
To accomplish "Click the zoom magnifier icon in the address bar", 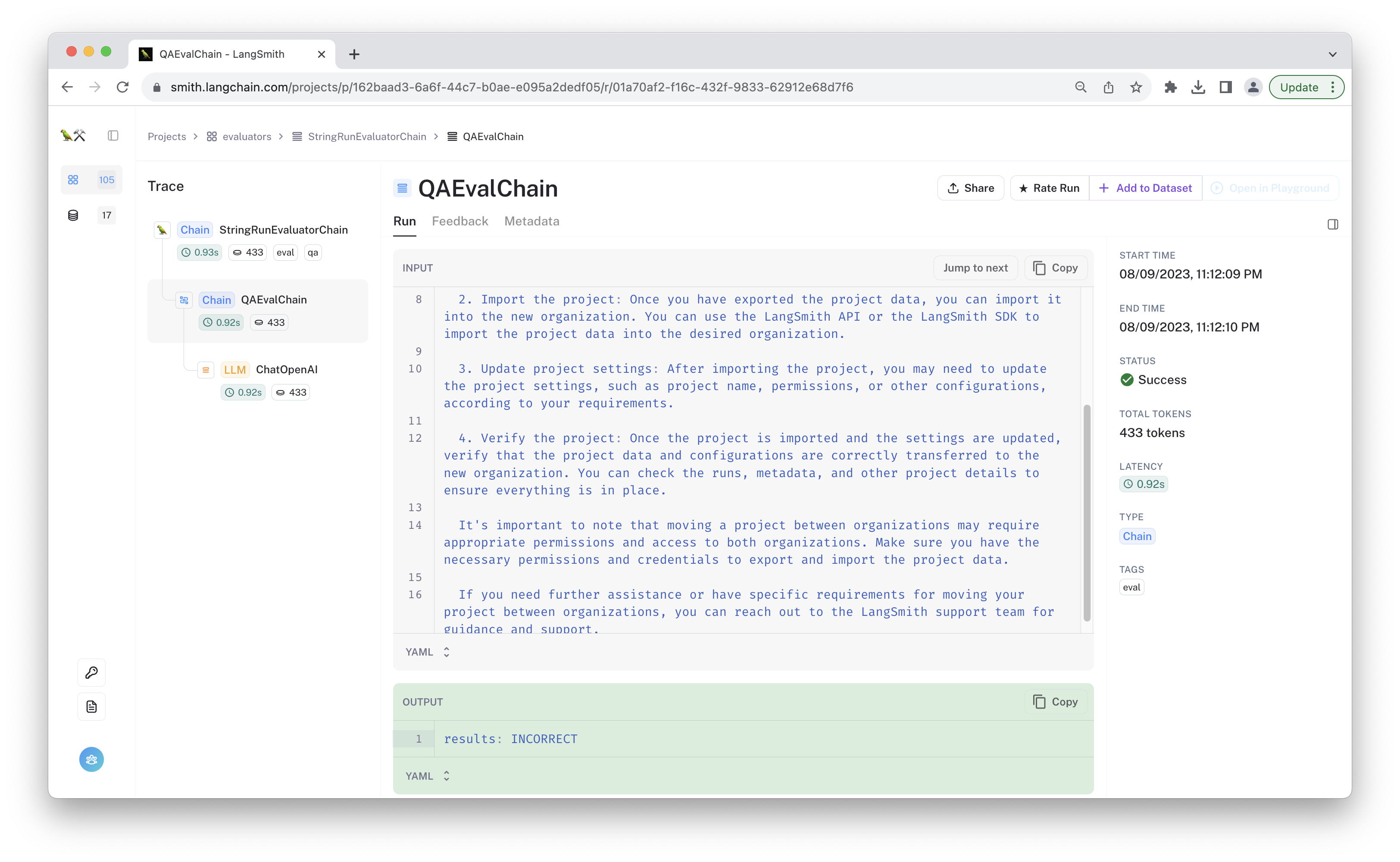I will tap(1081, 87).
